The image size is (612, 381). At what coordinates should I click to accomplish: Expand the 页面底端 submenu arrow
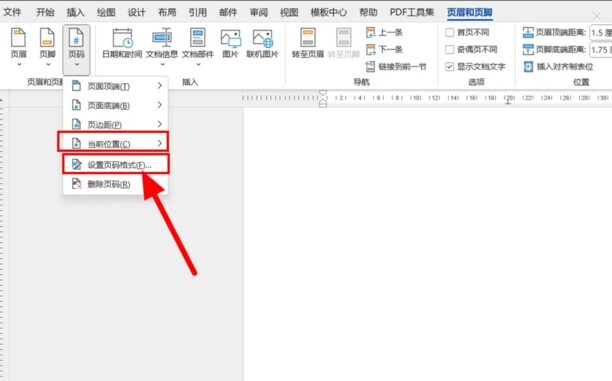click(x=160, y=105)
